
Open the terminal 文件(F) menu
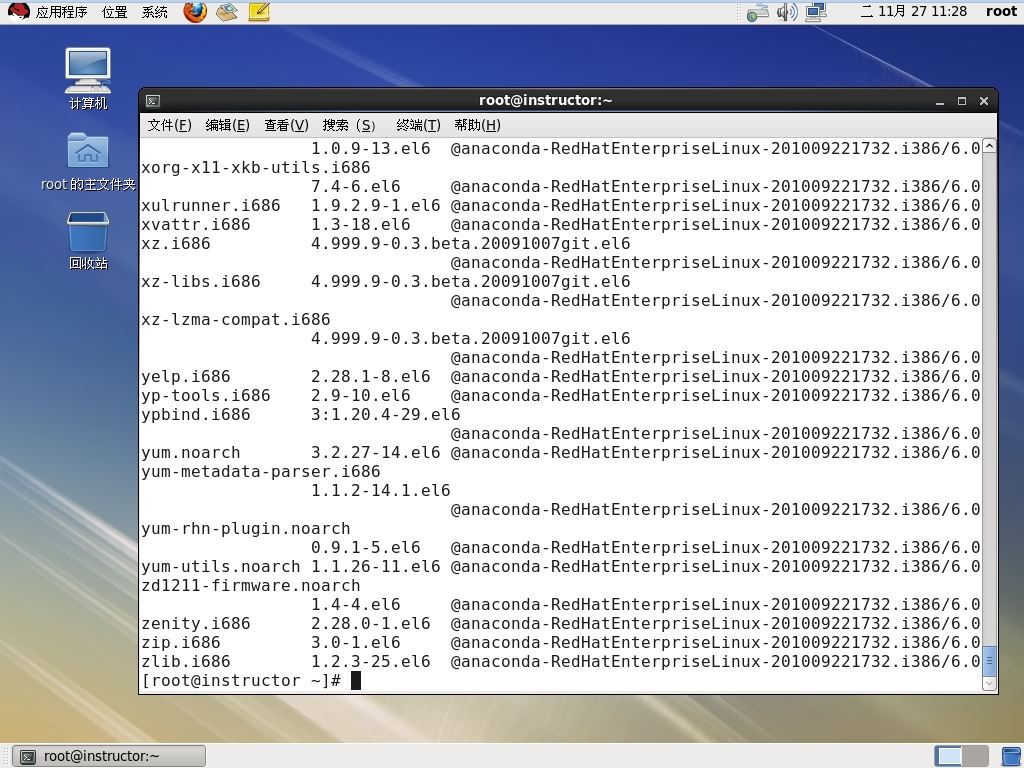point(169,125)
